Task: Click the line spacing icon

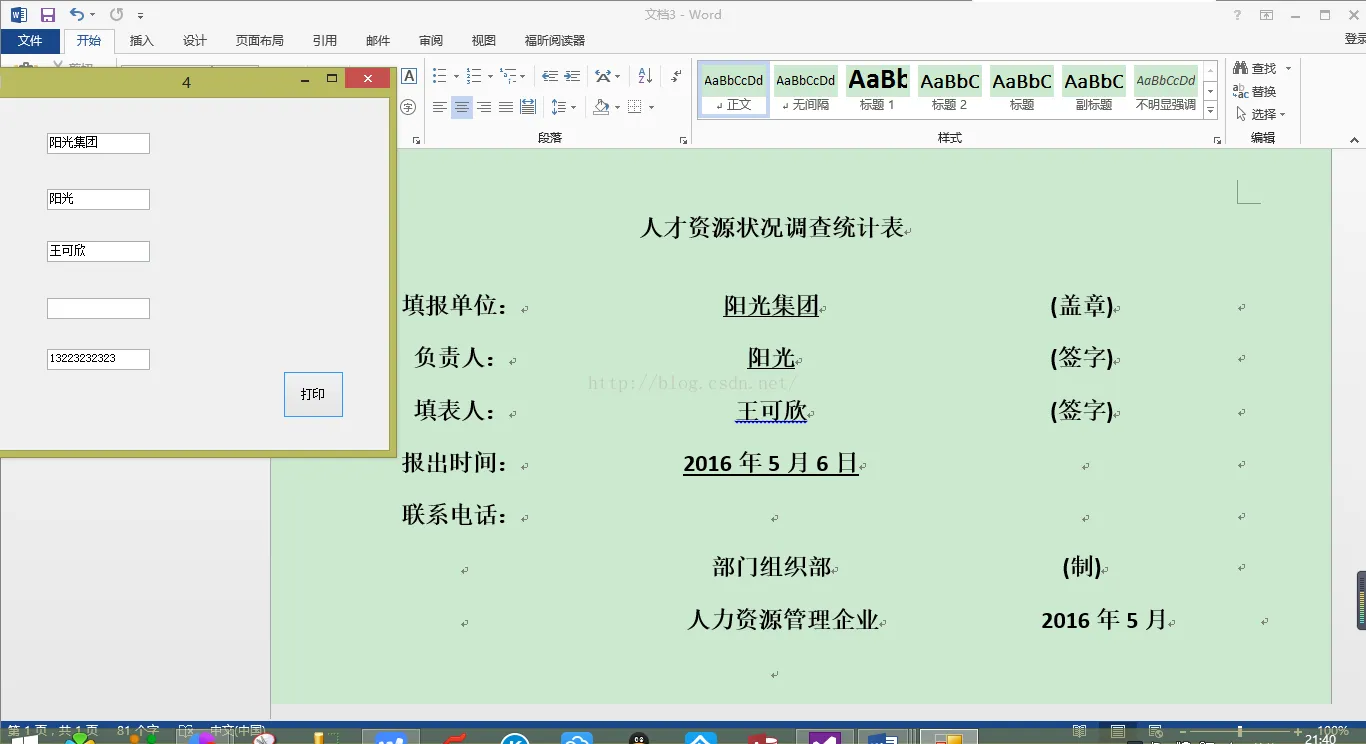Action: pyautogui.click(x=558, y=107)
